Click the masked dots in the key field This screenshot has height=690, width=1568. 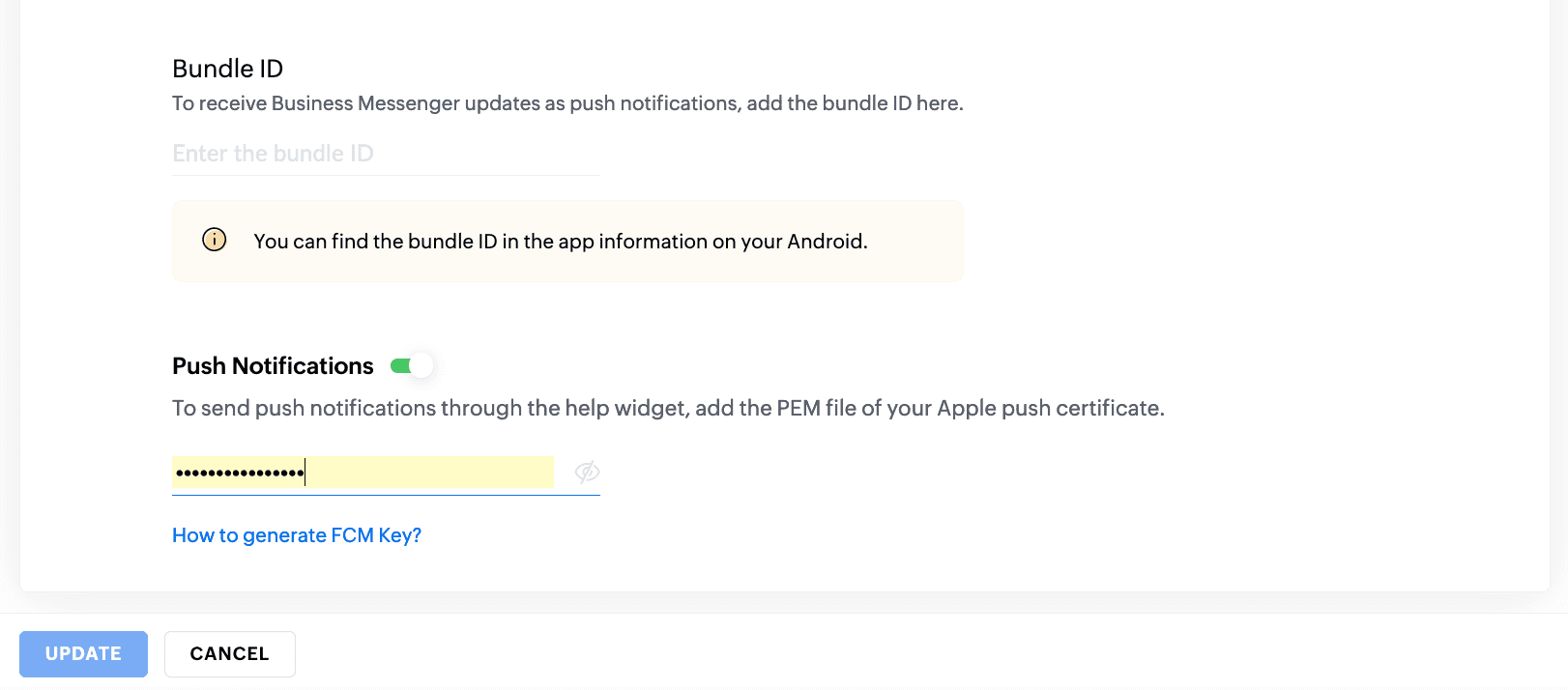[x=240, y=473]
